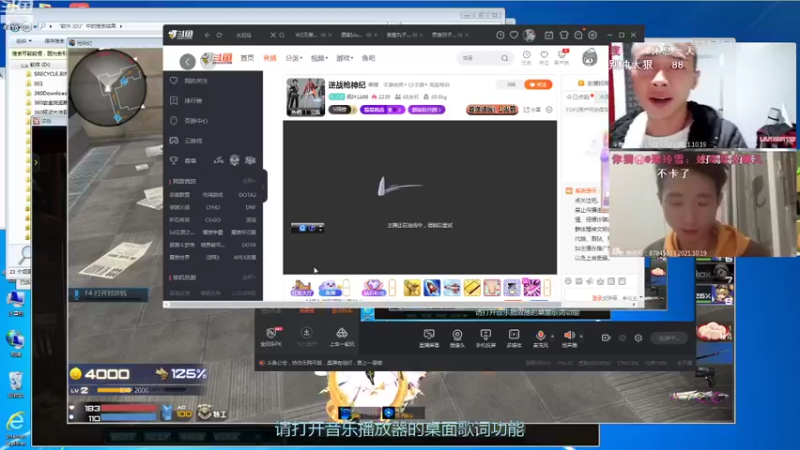The image size is (800, 450).
Task: Switch to the 大司马 browser tab
Action: point(244,35)
